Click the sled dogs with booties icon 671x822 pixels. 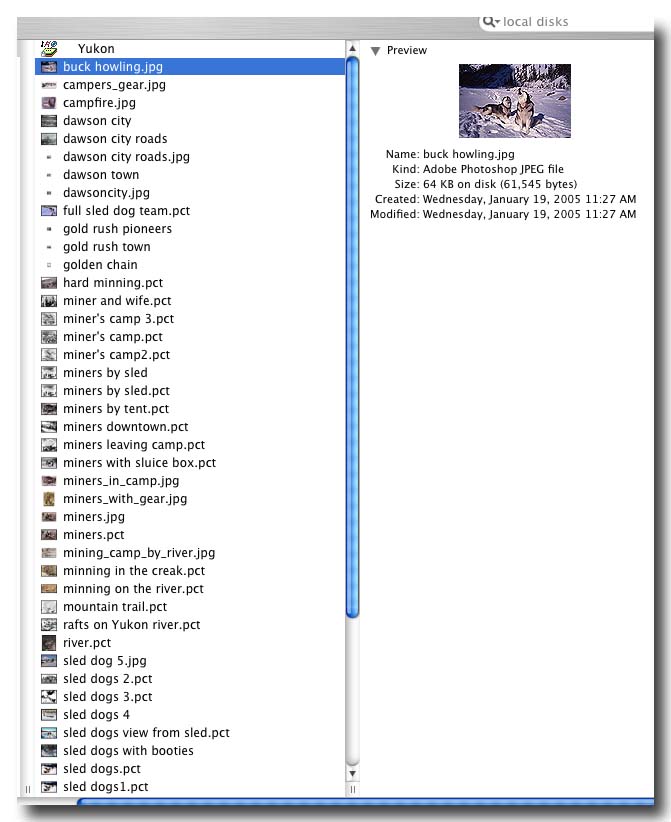point(49,751)
